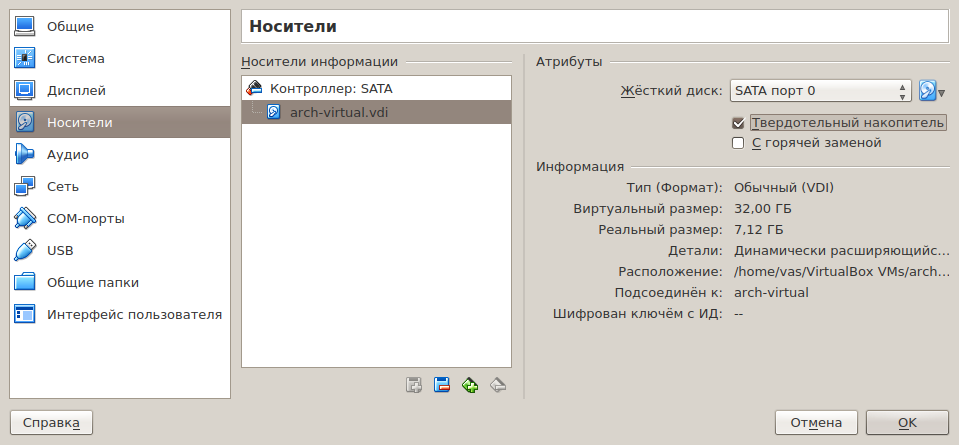
Task: Open the Общие папки folder icon
Action: 25,283
